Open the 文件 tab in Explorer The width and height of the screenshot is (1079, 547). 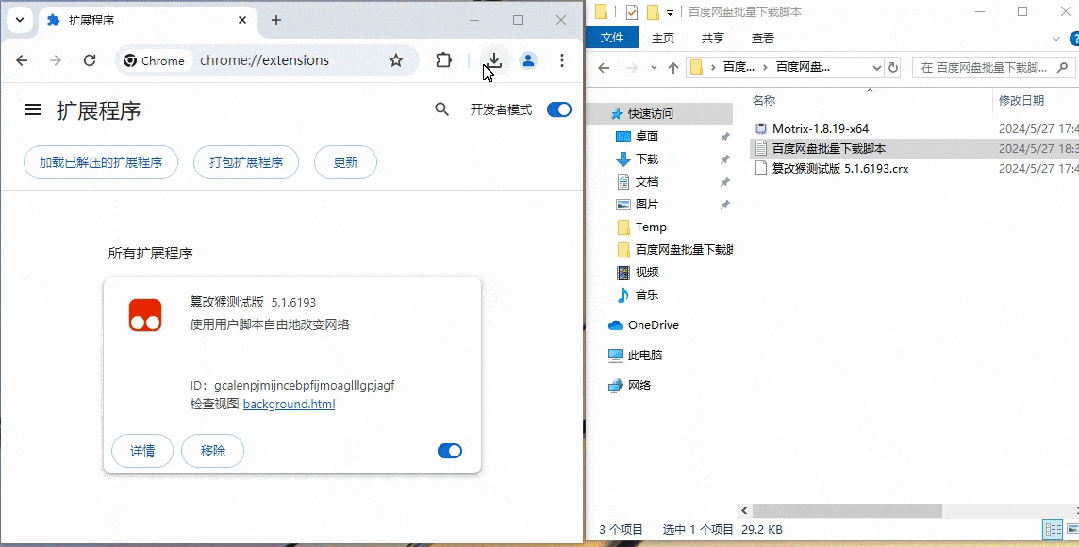tap(612, 38)
